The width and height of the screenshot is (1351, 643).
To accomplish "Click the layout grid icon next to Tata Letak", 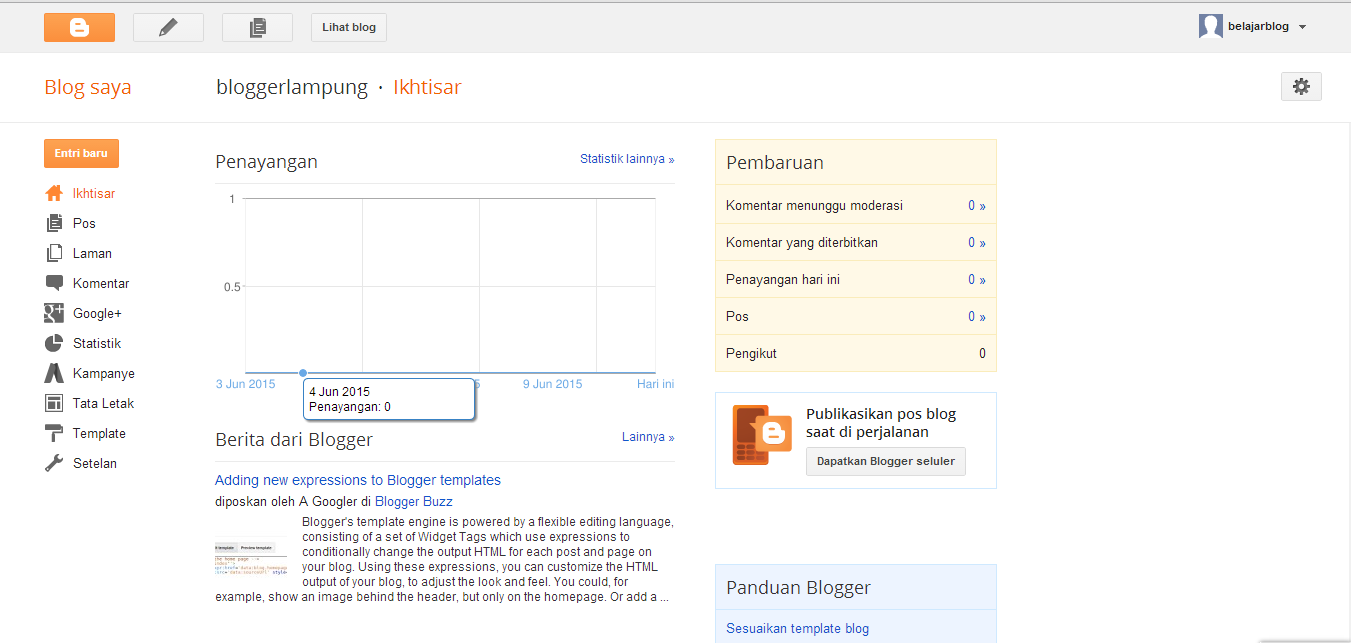I will pos(54,403).
